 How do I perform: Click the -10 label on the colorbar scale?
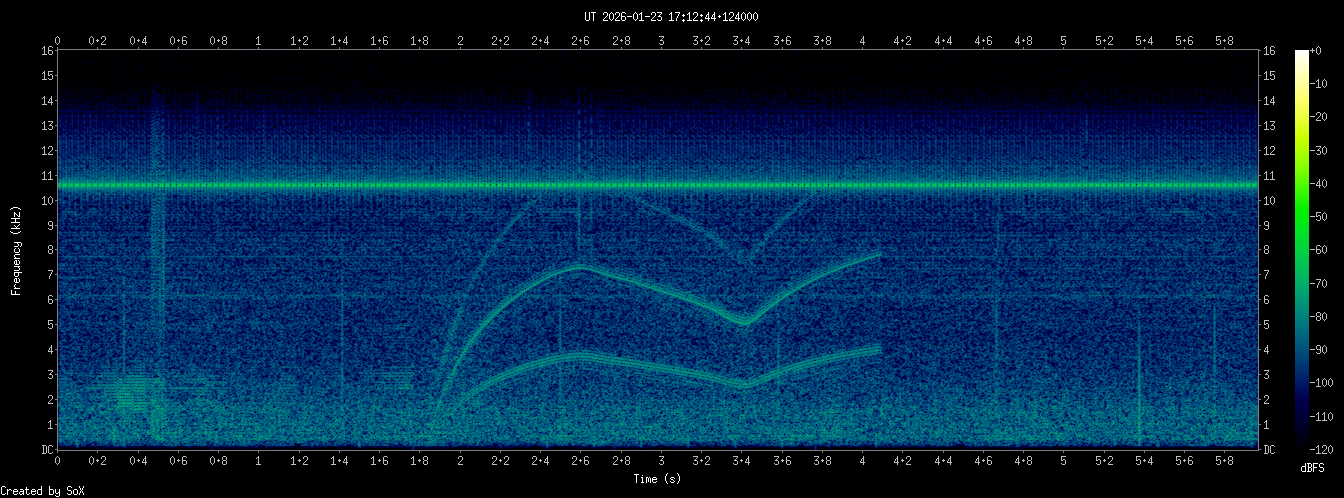click(x=1326, y=84)
